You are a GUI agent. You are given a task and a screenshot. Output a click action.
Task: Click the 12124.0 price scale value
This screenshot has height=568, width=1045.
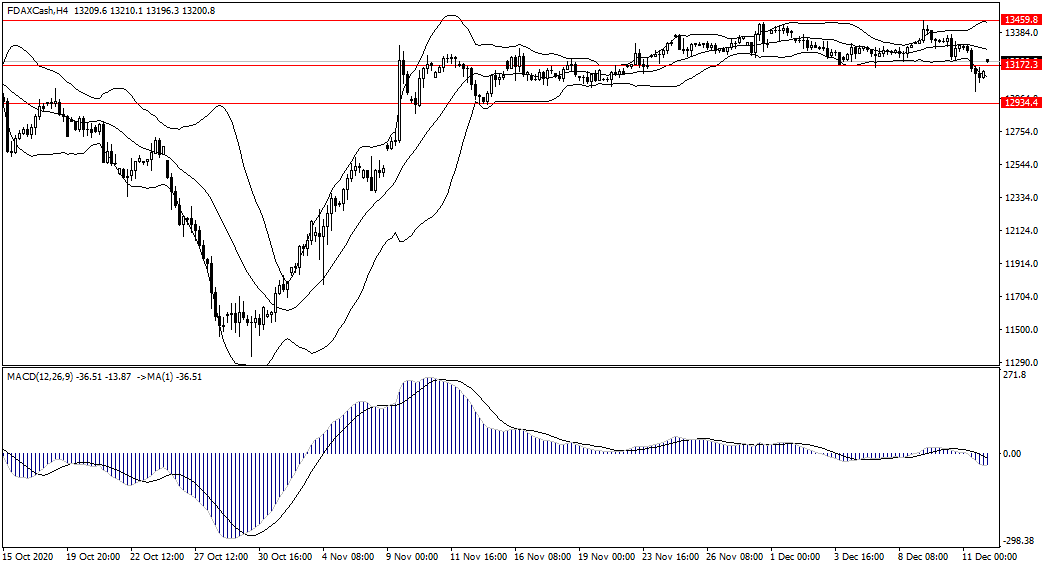(x=1019, y=231)
